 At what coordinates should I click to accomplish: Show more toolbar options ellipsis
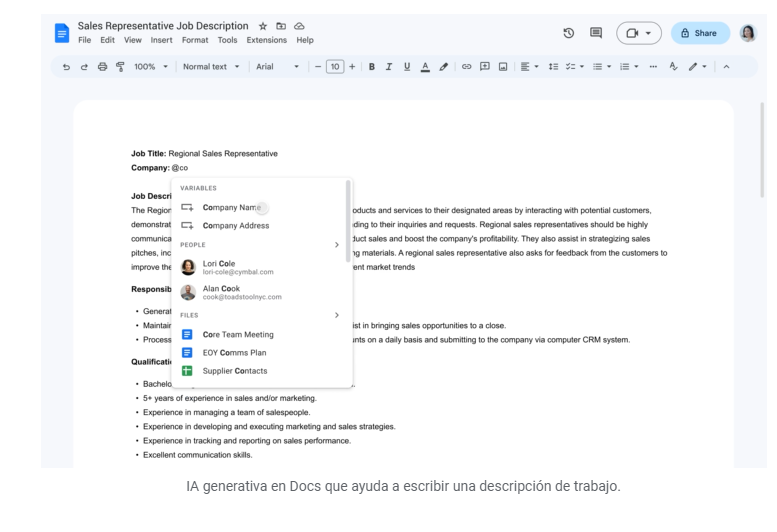[x=653, y=67]
